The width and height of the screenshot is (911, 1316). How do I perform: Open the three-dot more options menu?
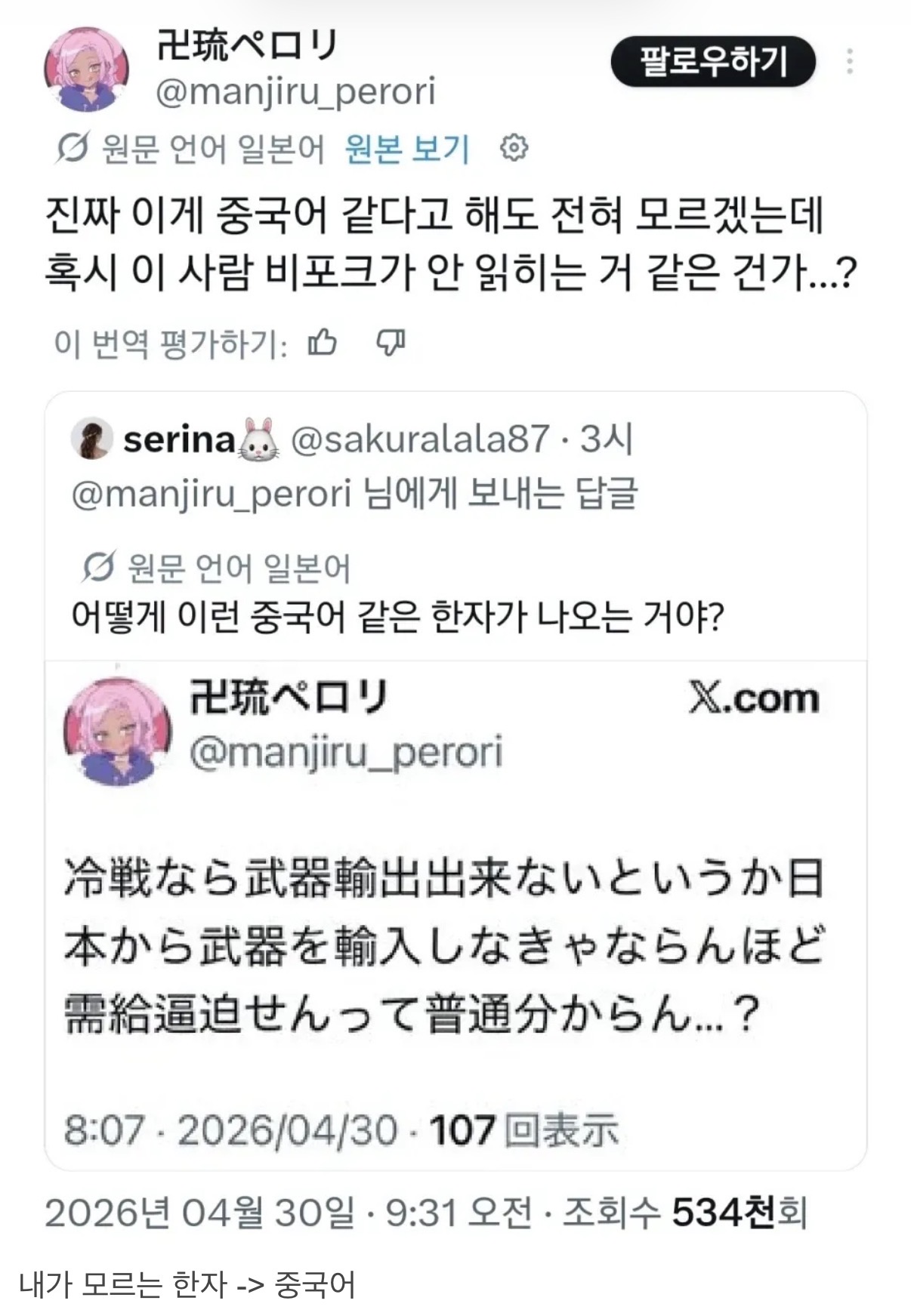point(850,62)
